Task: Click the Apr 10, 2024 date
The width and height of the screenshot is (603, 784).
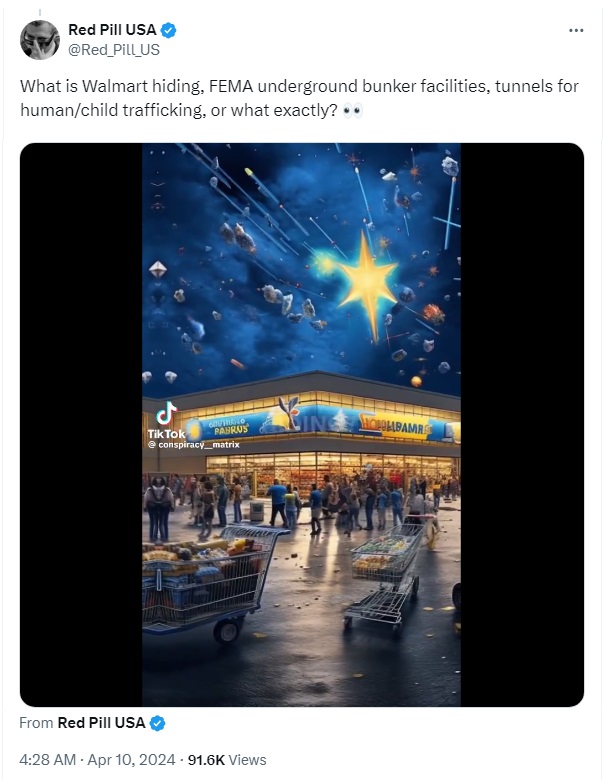Action: (132, 760)
